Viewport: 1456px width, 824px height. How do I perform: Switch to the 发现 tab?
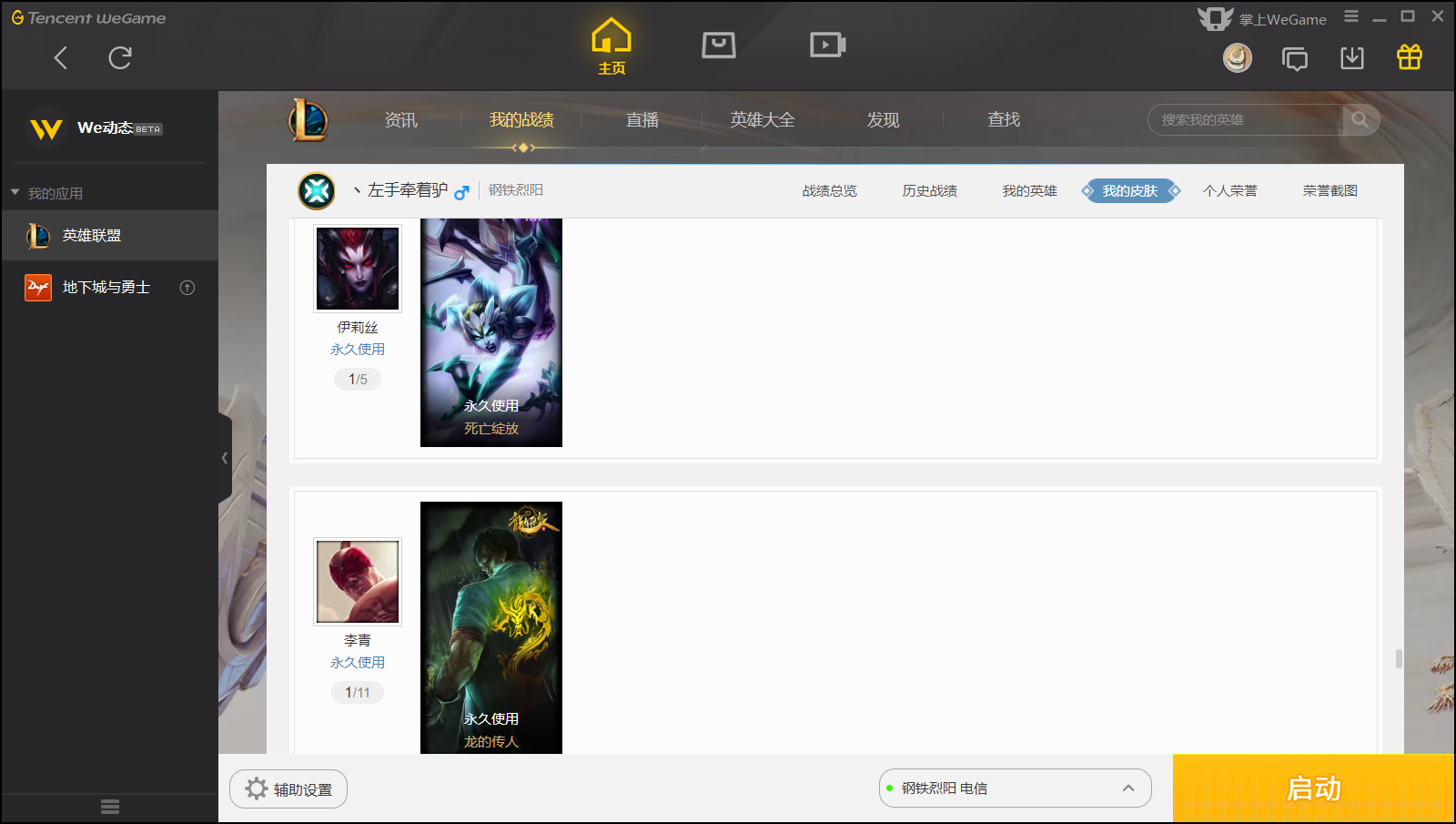(883, 120)
